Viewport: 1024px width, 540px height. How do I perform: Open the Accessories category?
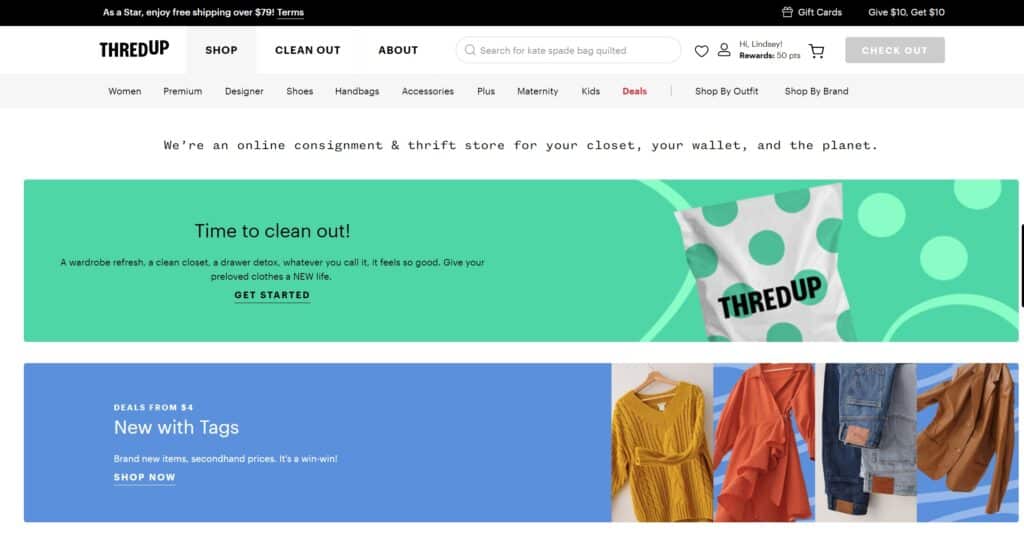[428, 91]
